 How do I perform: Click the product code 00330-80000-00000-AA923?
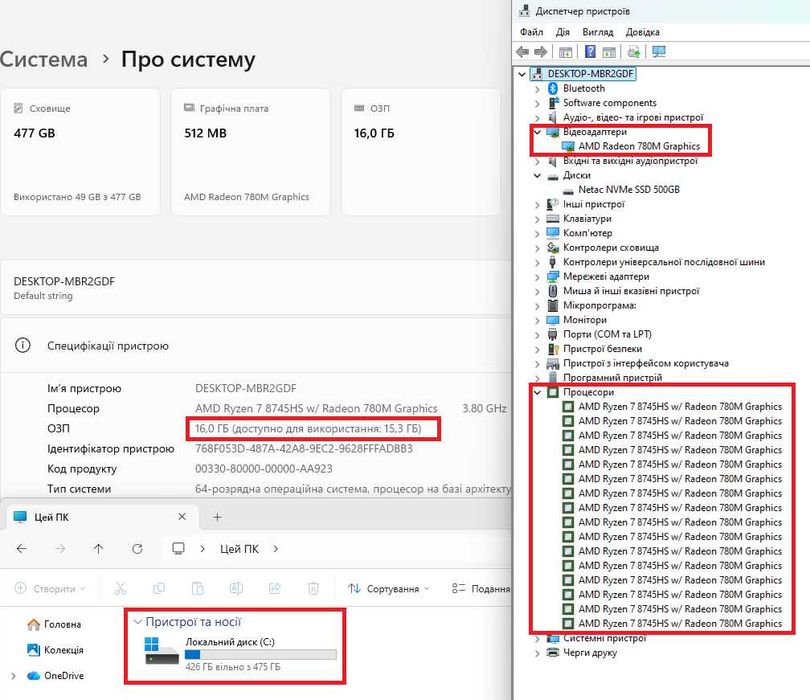[x=263, y=469]
